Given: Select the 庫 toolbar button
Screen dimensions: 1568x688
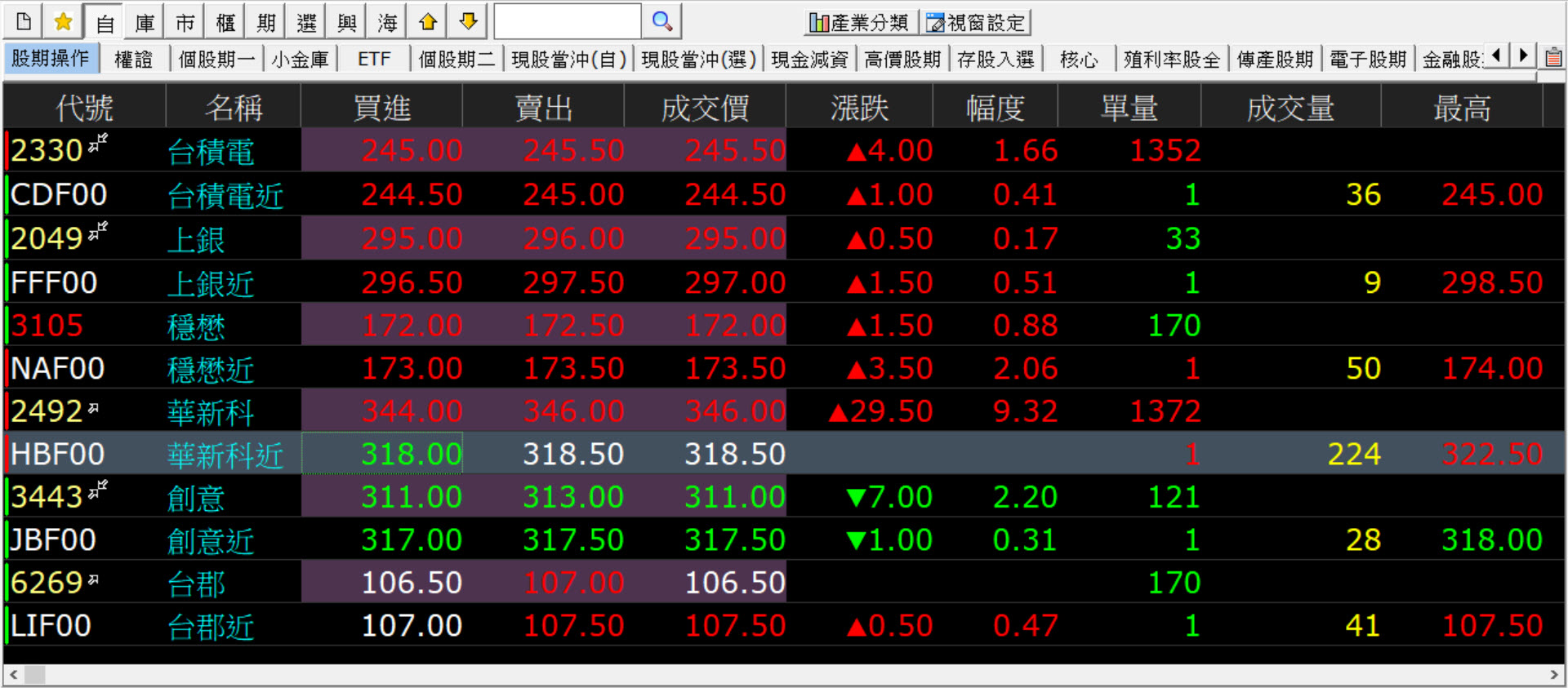Looking at the screenshot, I should point(145,22).
